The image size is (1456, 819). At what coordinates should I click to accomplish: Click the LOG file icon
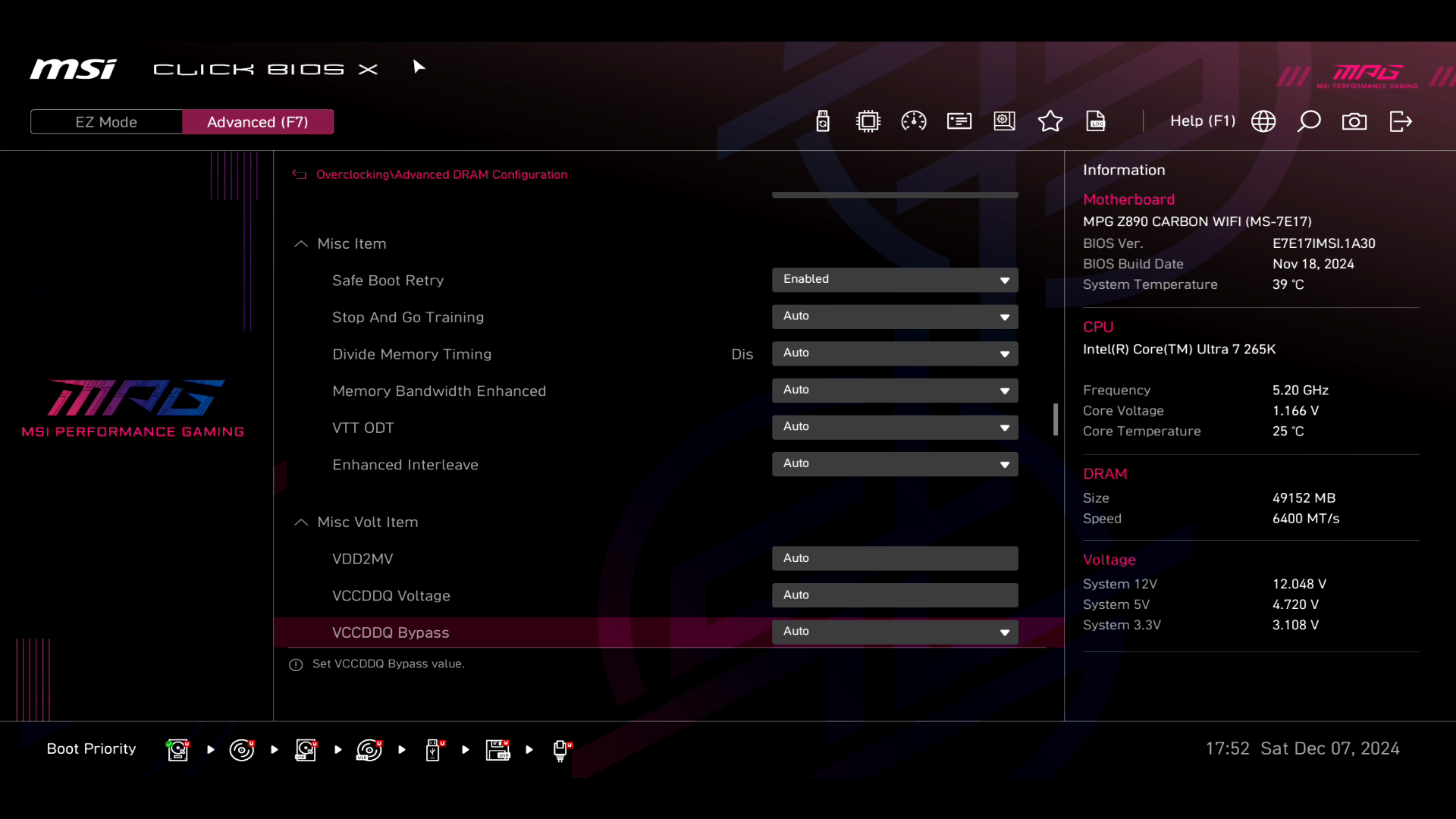click(x=1096, y=121)
